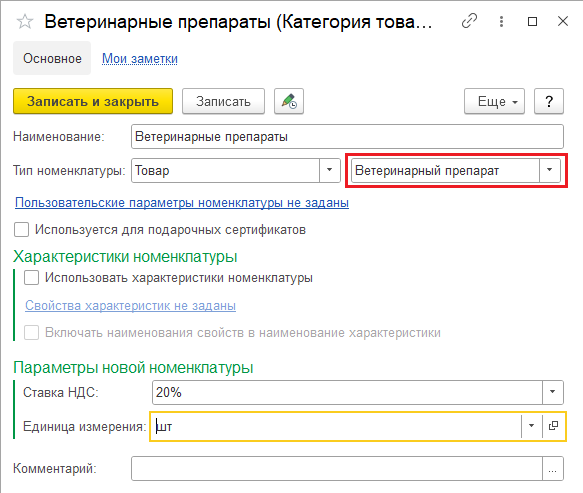
Task: Maximize the category window
Action: [x=532, y=22]
